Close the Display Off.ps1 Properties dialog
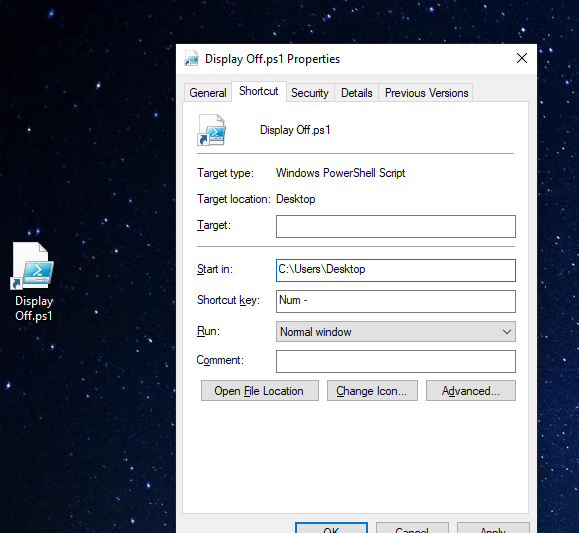 (x=521, y=58)
